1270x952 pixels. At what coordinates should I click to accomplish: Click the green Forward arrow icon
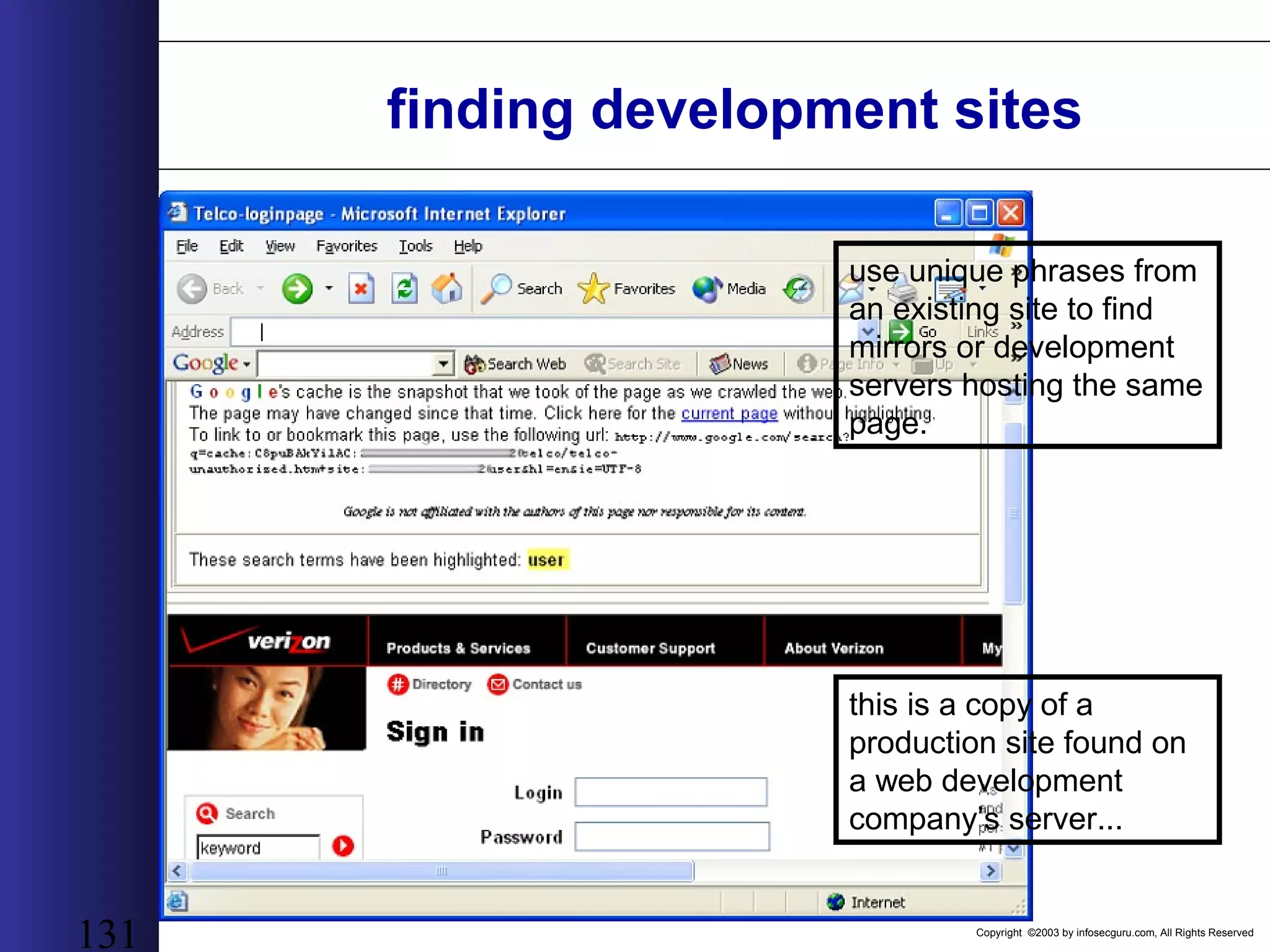coord(297,289)
